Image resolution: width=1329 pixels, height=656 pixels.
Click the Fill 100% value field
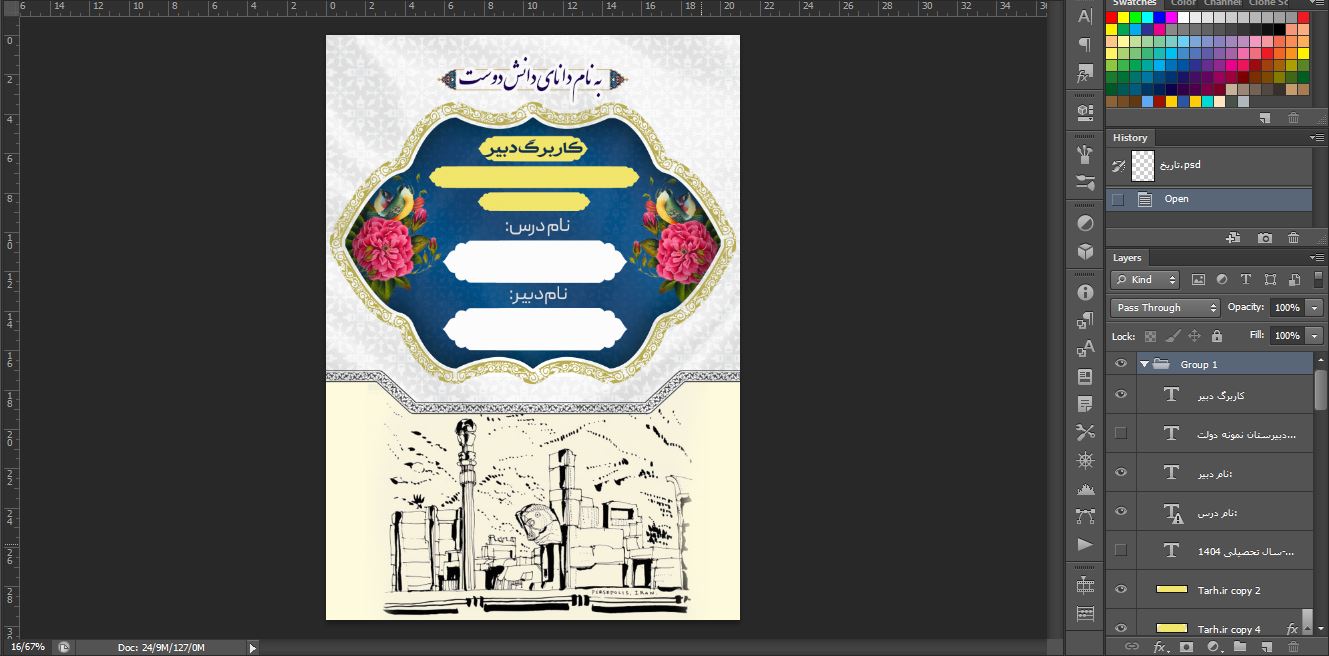pos(1288,336)
